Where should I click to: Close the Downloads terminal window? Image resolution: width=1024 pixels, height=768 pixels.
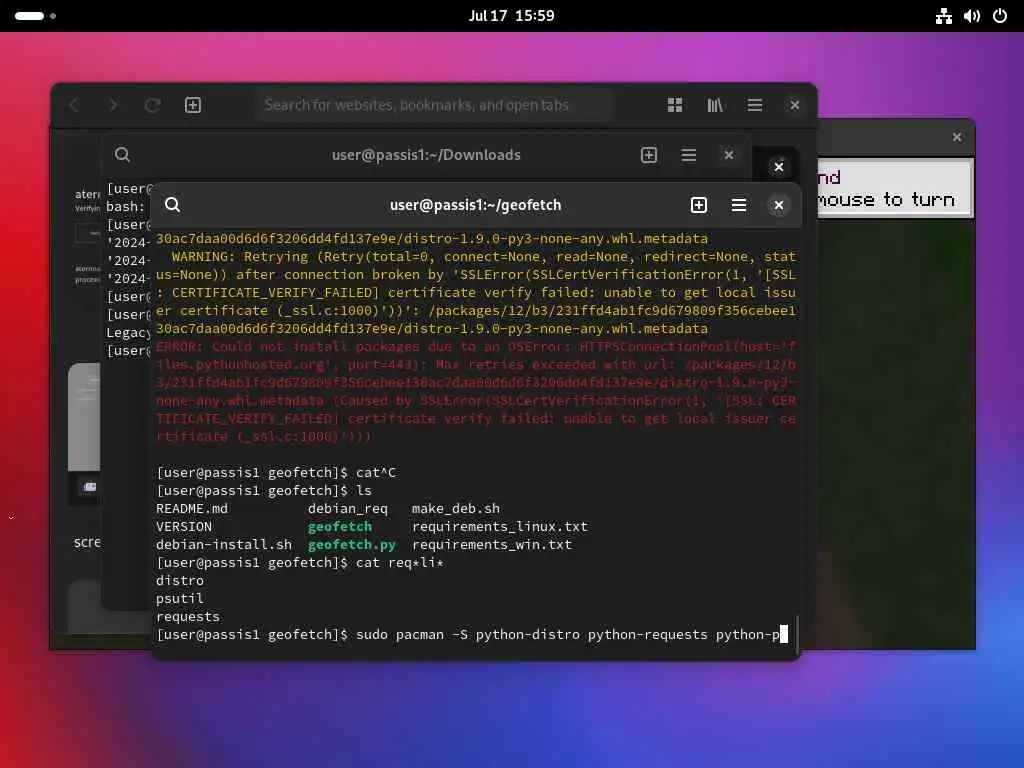(x=729, y=155)
